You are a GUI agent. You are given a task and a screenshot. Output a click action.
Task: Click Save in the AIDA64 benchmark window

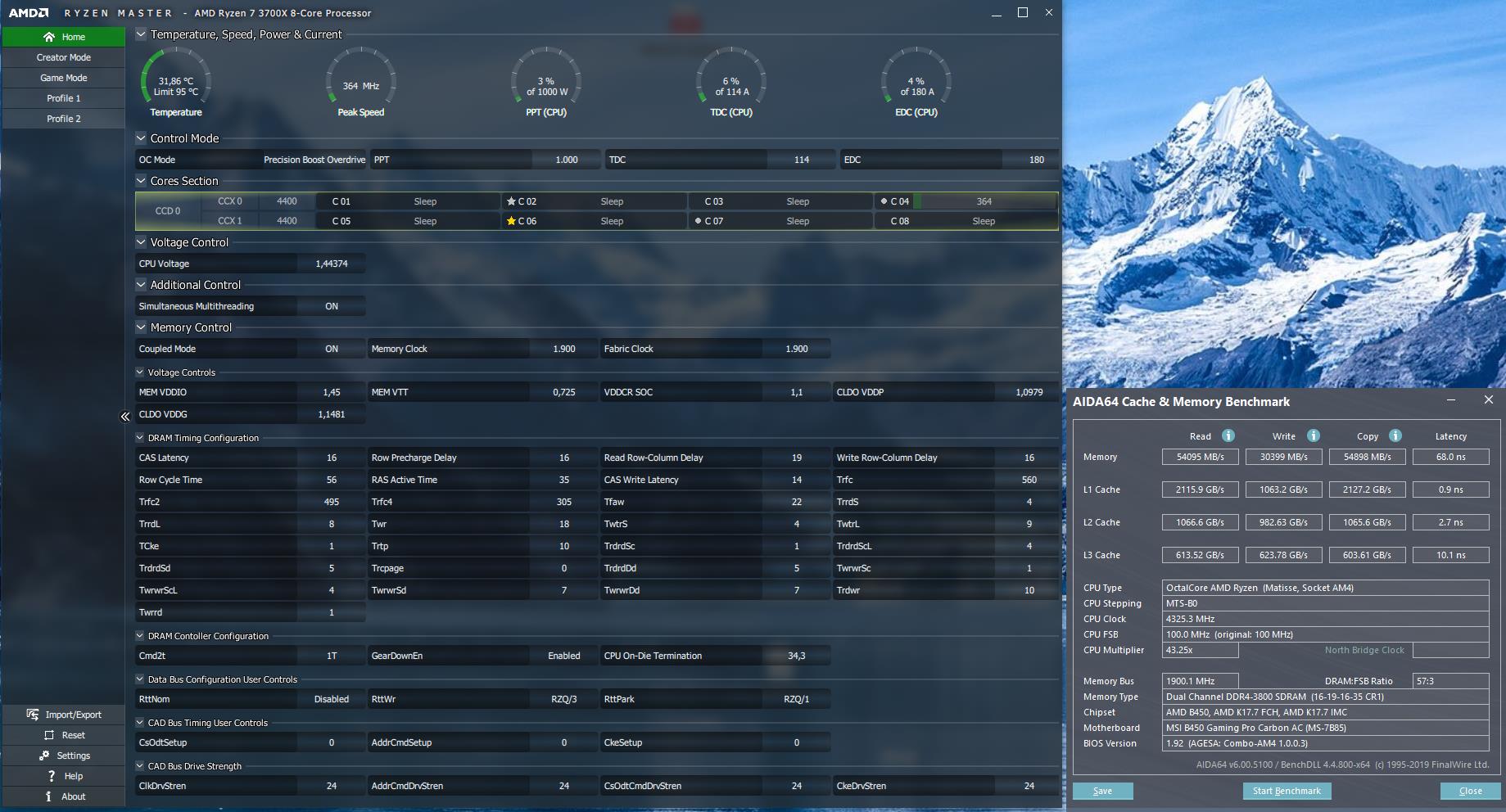[x=1102, y=791]
